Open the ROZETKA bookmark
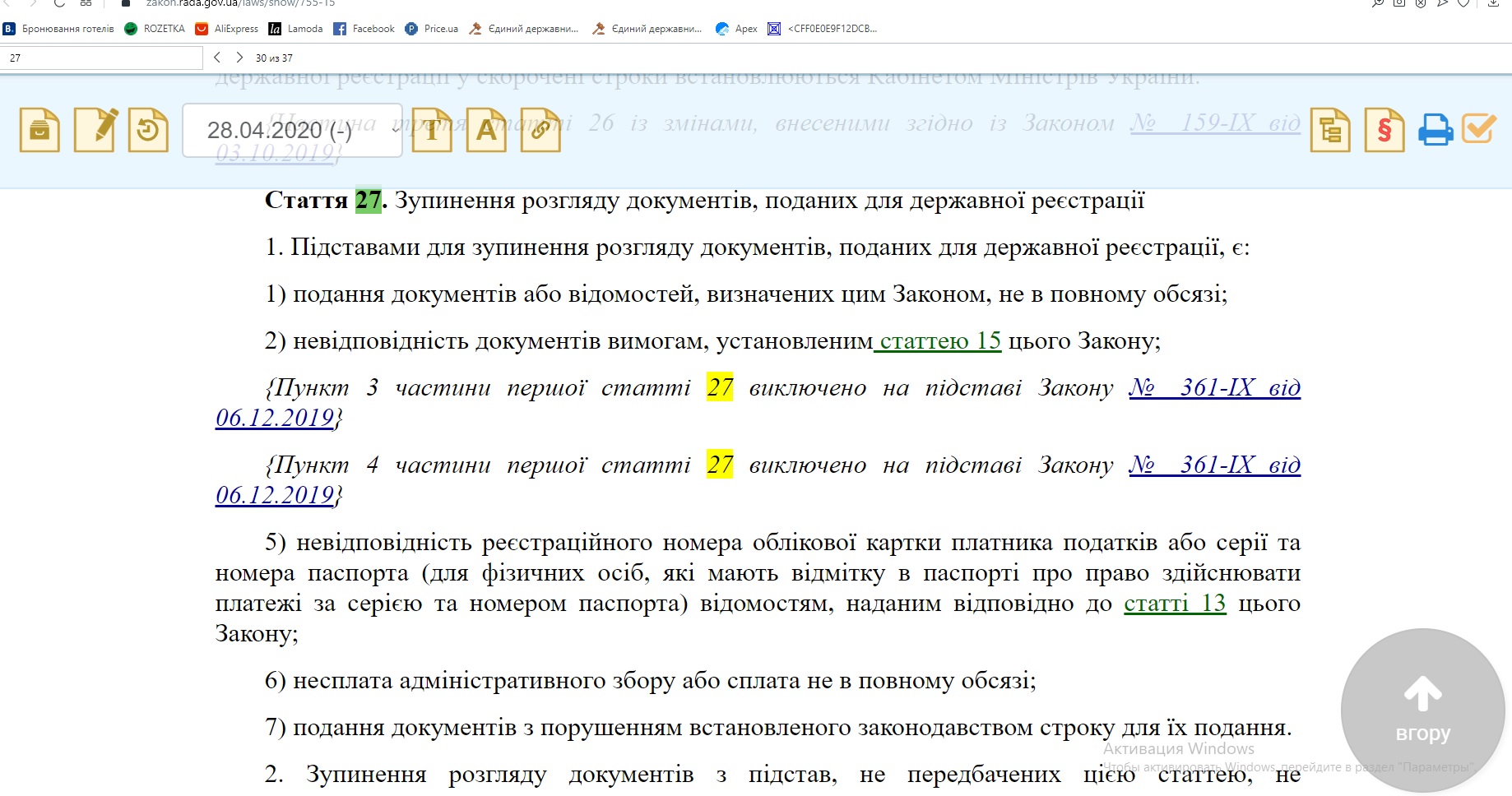The image size is (1512, 796). click(x=155, y=29)
